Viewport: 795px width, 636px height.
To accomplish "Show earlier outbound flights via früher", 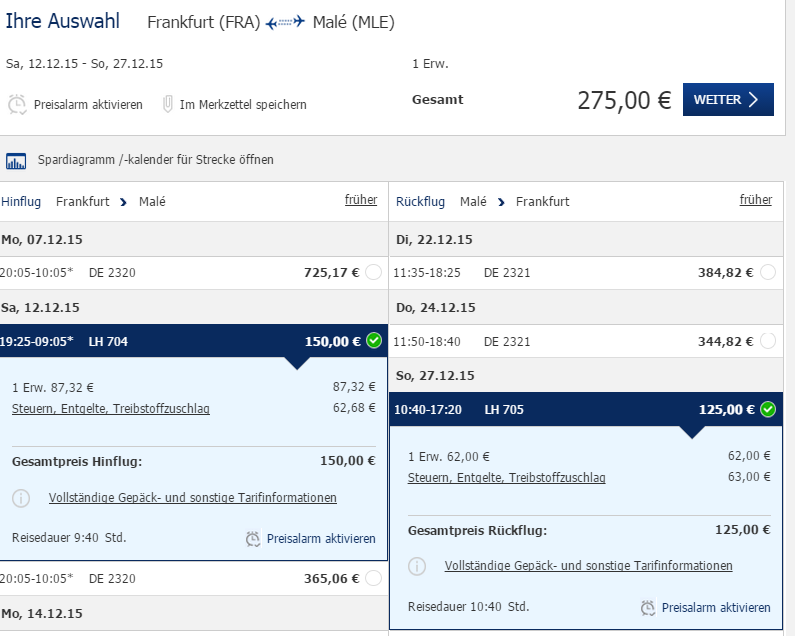I will 361,200.
